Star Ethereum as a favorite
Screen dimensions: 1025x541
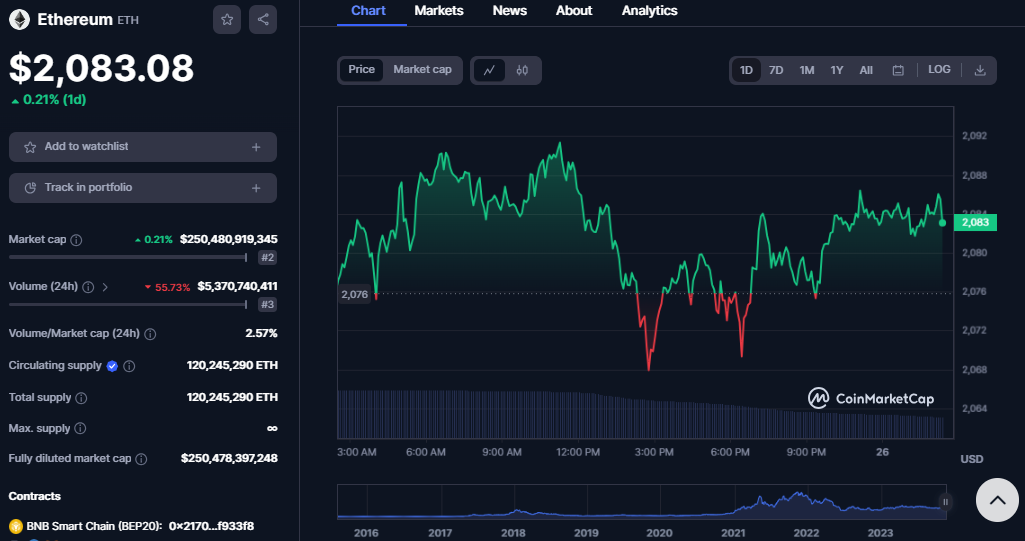pos(227,19)
